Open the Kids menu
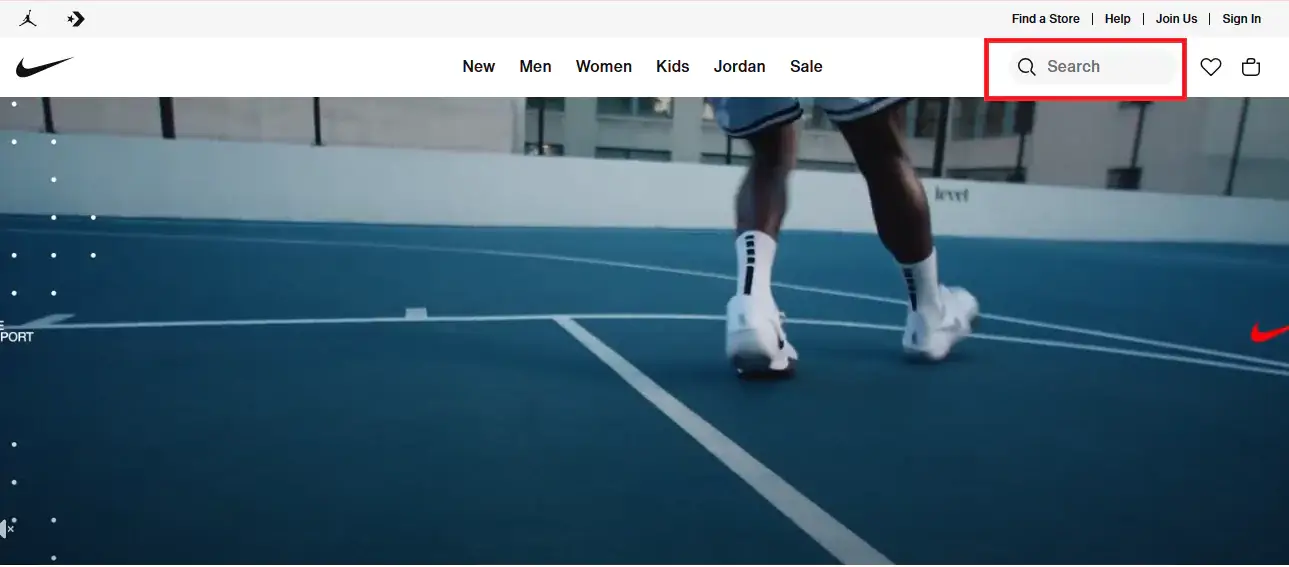The image size is (1289, 567). 673,67
